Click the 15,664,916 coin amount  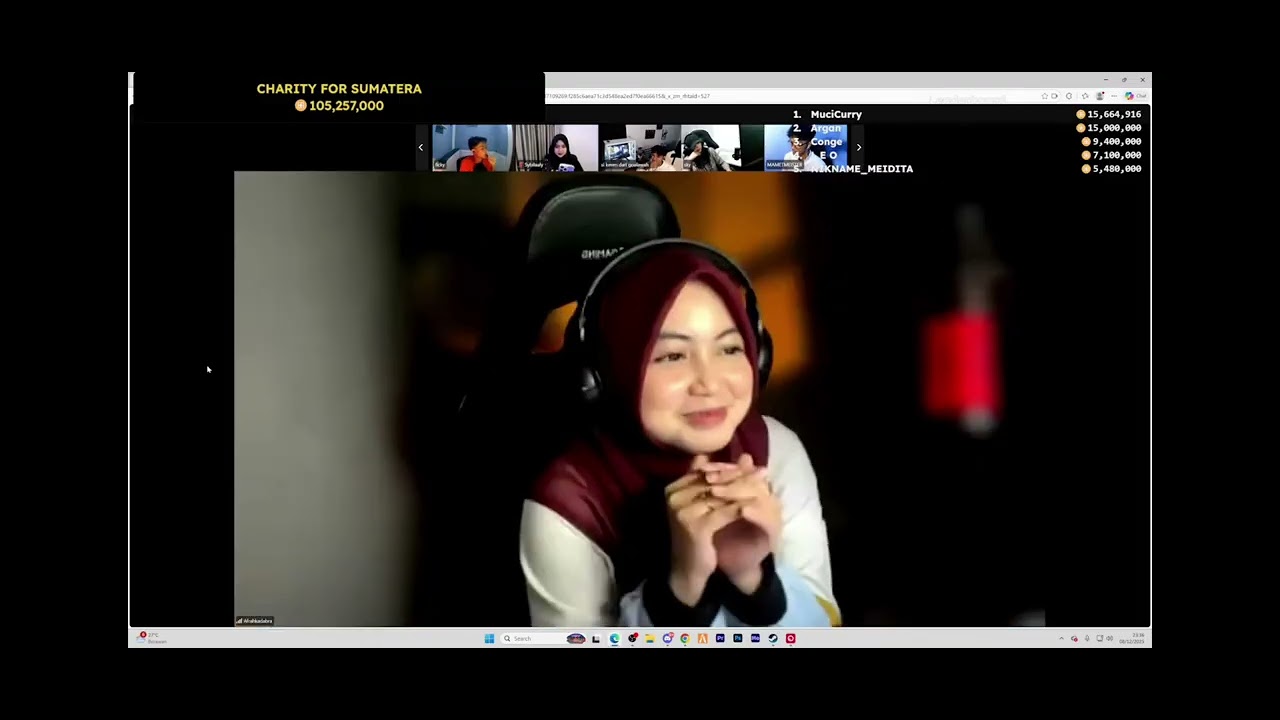coord(1114,115)
